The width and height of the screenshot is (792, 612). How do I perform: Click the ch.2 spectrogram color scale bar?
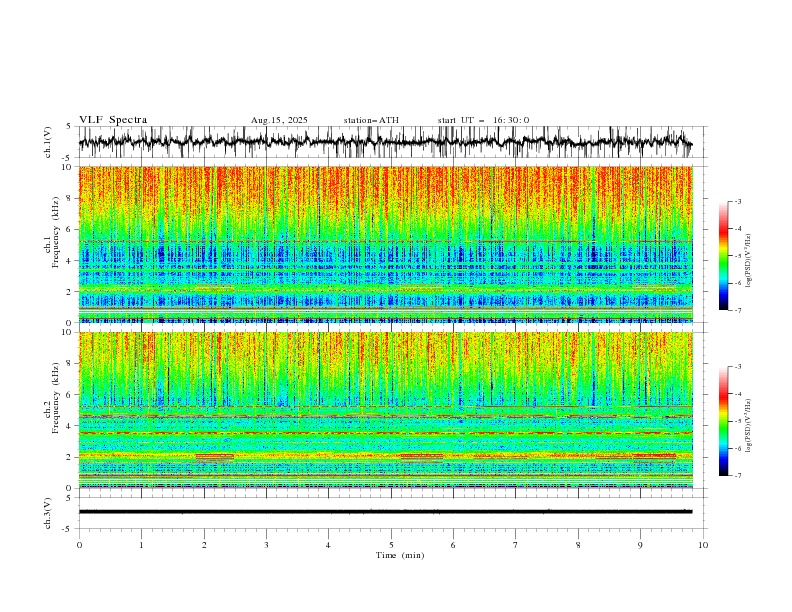pyautogui.click(x=723, y=421)
